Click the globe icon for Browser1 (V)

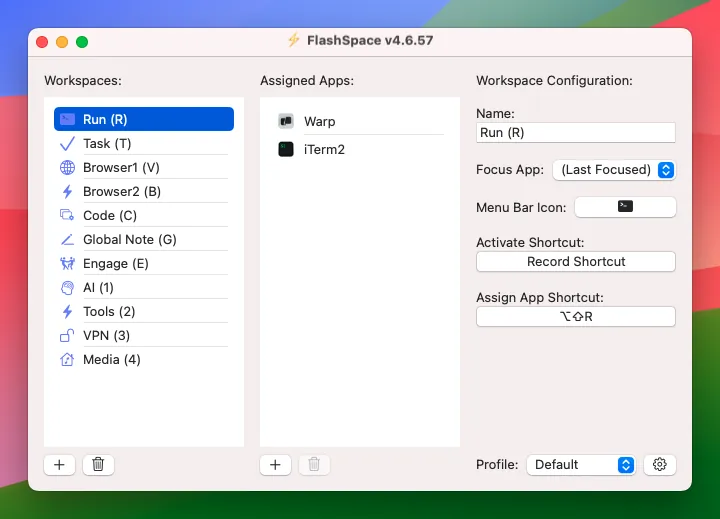67,168
